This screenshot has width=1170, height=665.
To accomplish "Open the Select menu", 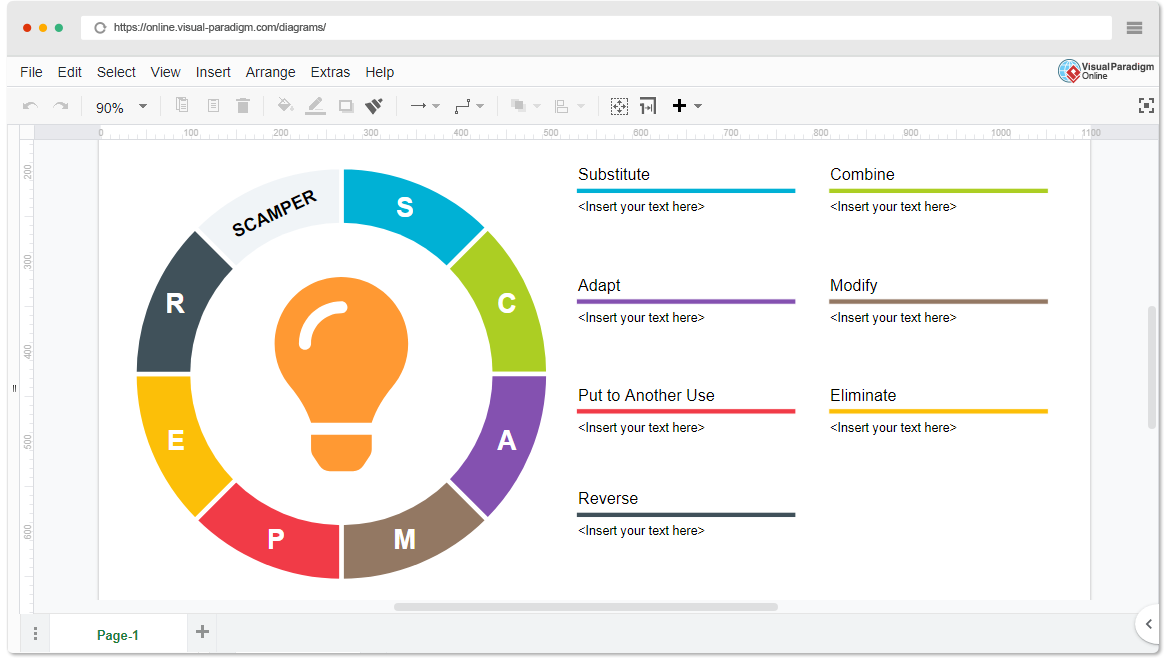I will (x=116, y=72).
